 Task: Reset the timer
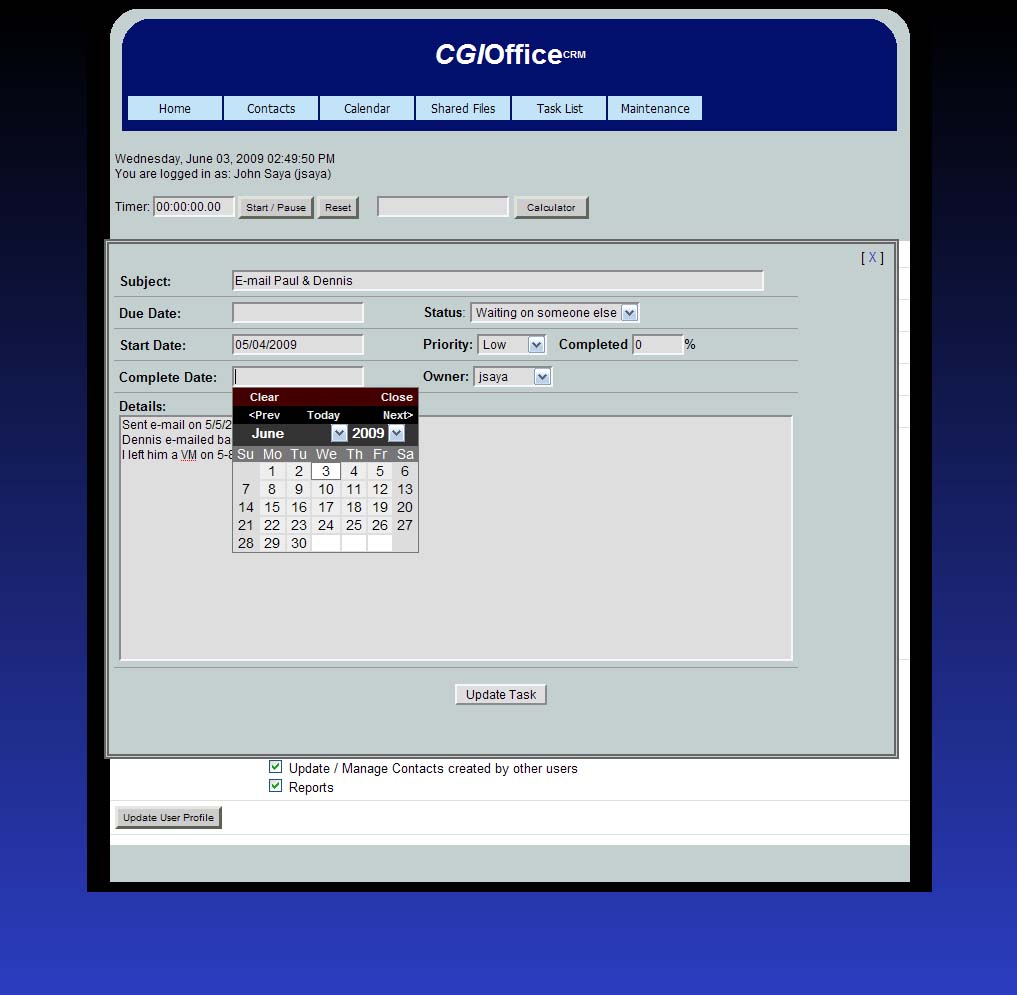[338, 208]
